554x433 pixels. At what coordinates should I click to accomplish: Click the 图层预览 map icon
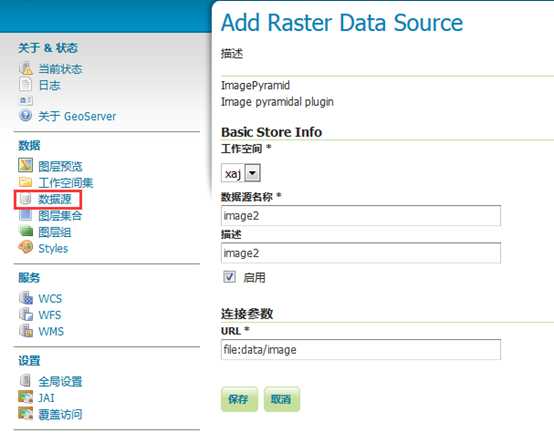click(x=25, y=165)
